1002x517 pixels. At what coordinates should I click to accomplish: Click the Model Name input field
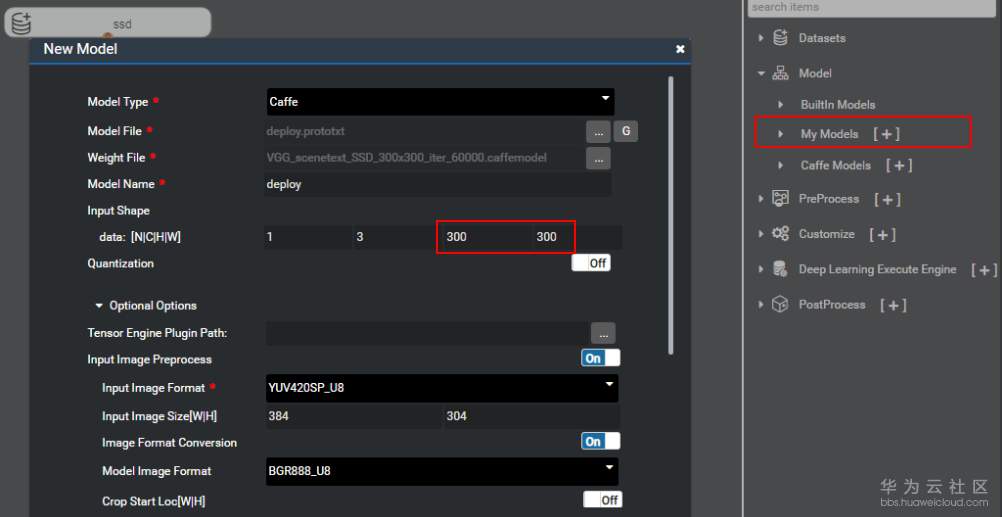[438, 184]
